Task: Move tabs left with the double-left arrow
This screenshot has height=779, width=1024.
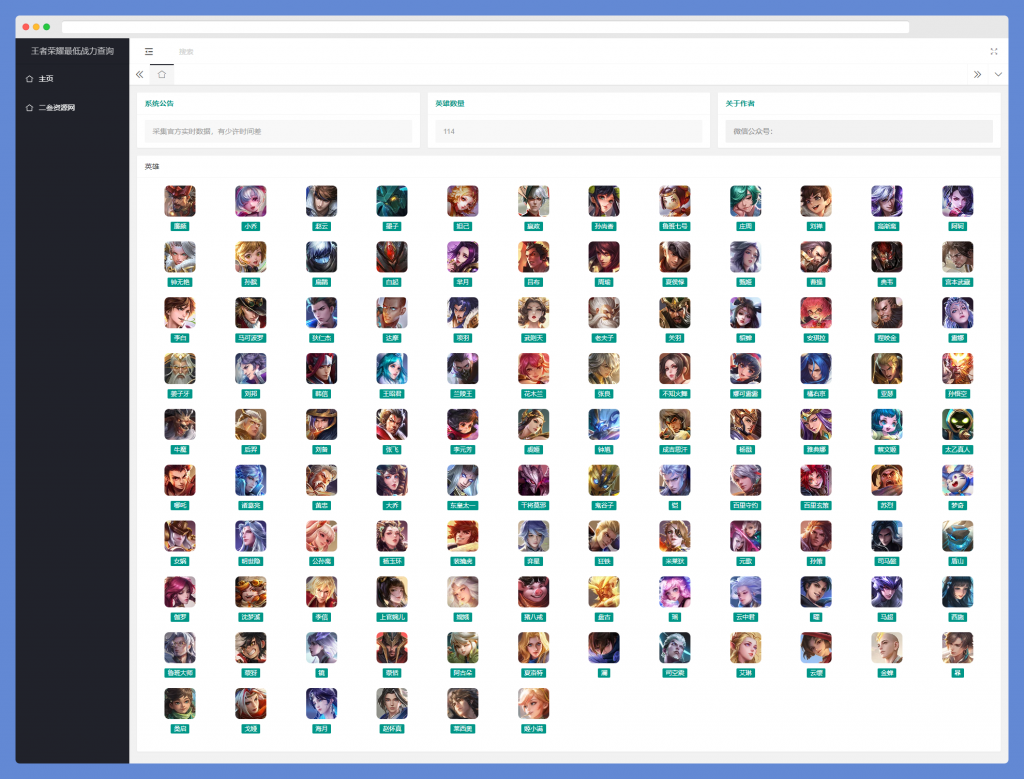Action: pos(140,74)
